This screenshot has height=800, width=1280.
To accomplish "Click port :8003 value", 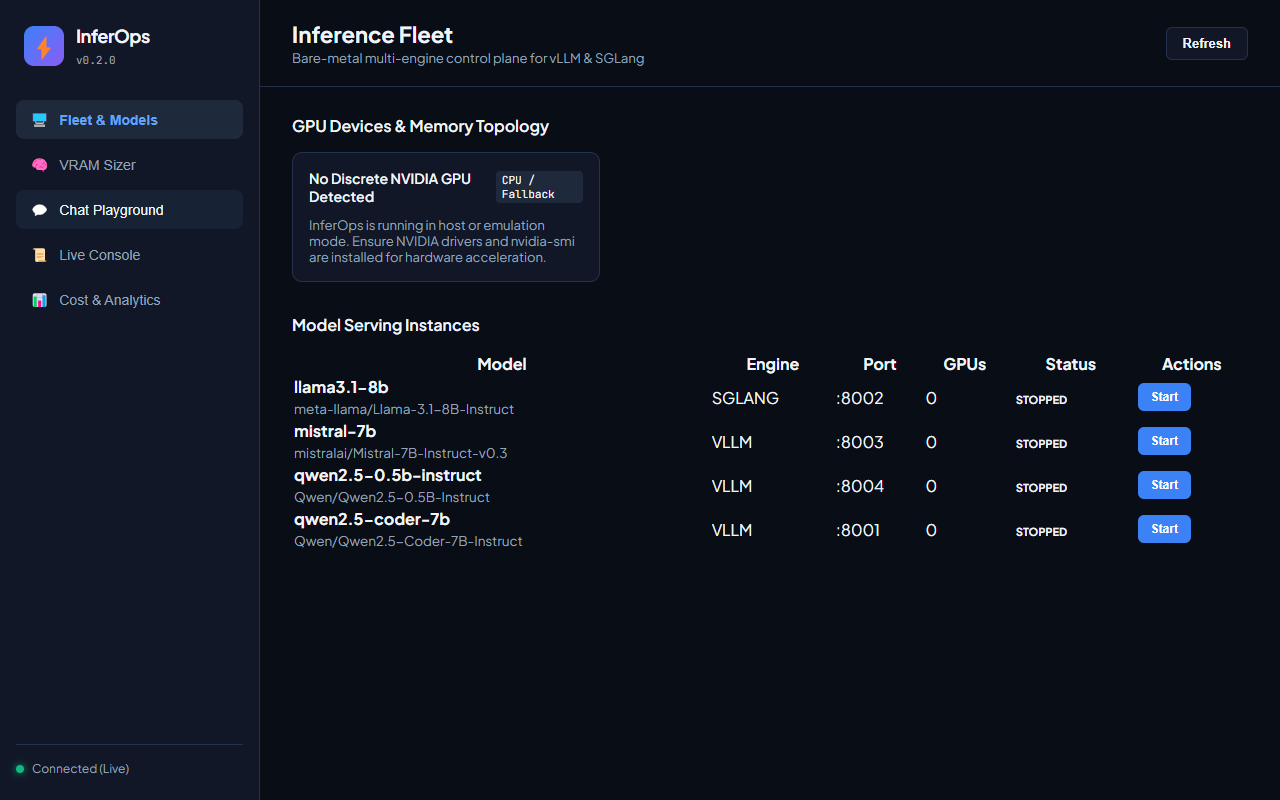I will click(x=860, y=442).
